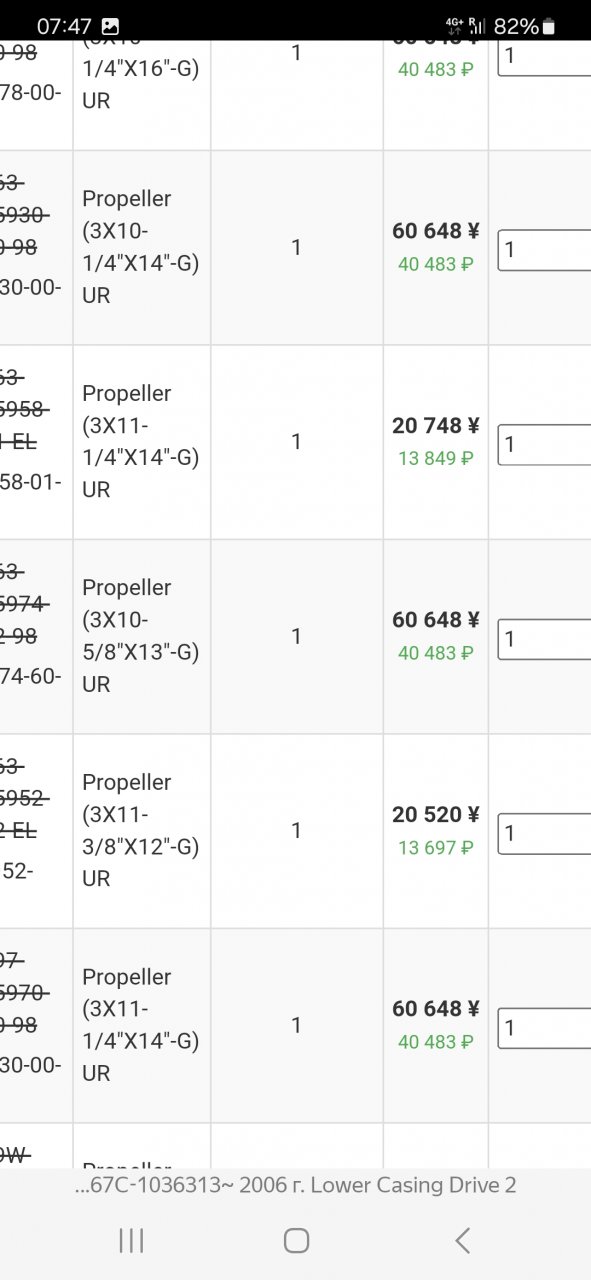Image resolution: width=591 pixels, height=1280 pixels.
Task: Click part number ending 74-60-
Action: click(30, 676)
